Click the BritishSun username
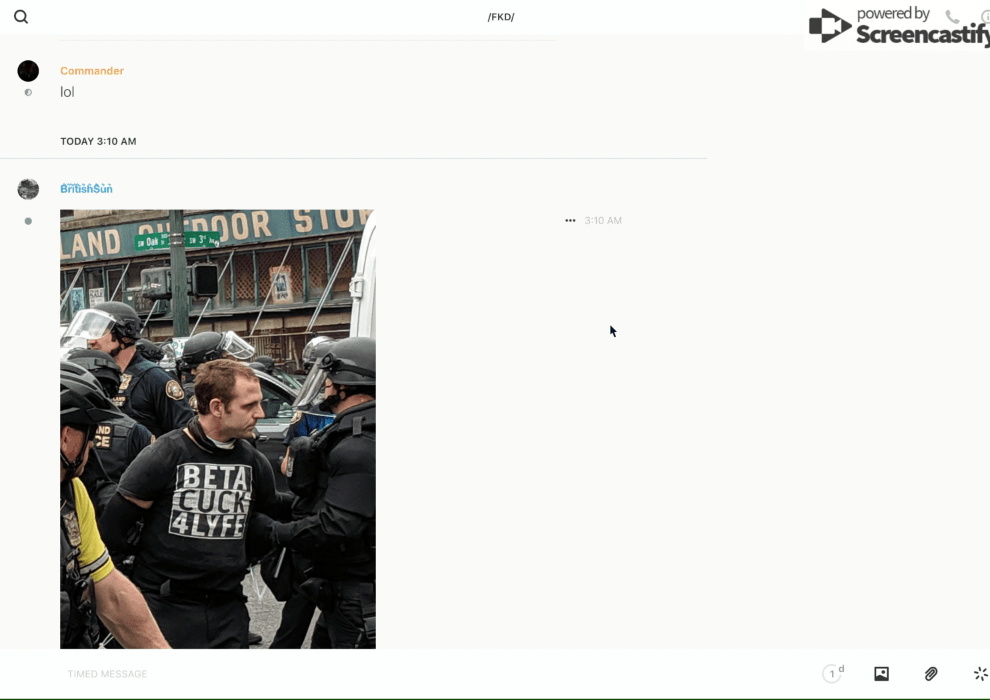Viewport: 990px width, 700px height. (86, 188)
